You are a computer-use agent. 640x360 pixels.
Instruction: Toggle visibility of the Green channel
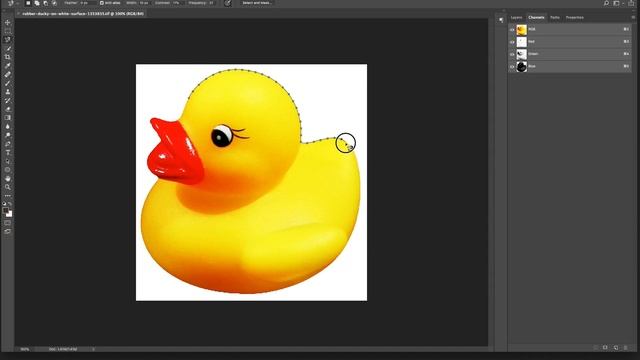512,54
